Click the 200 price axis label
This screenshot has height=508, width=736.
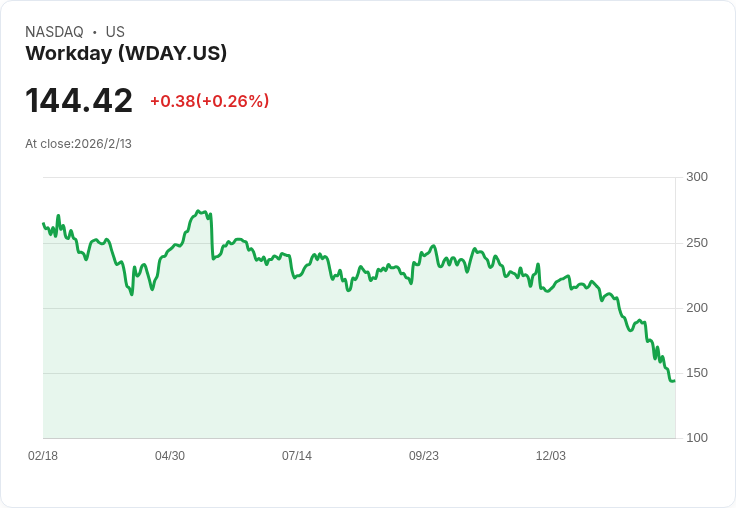pyautogui.click(x=697, y=308)
